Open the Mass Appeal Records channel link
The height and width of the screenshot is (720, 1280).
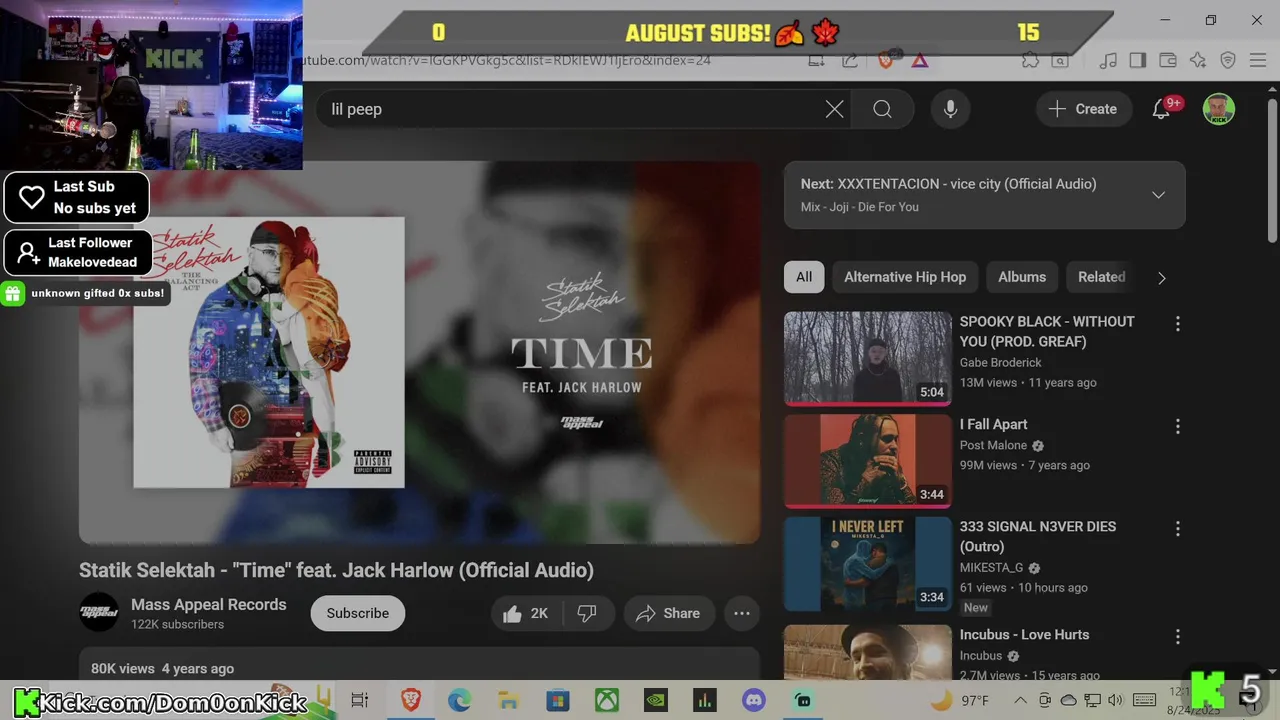tap(208, 604)
